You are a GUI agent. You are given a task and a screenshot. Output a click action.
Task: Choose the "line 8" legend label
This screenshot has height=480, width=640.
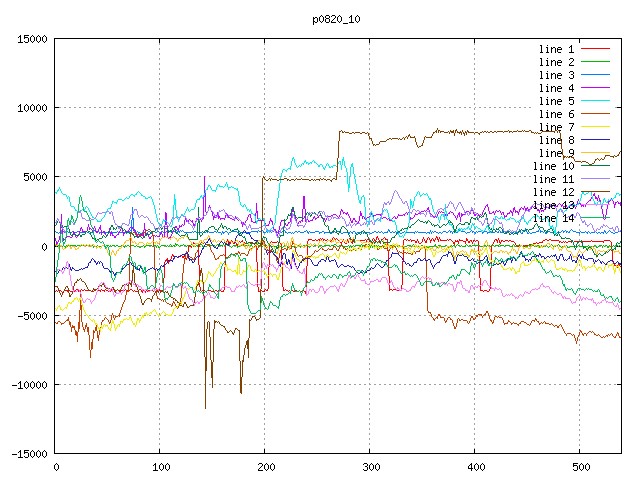pyautogui.click(x=556, y=140)
